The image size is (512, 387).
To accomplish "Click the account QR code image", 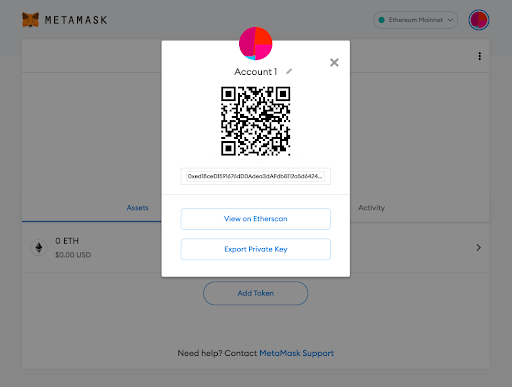I will (256, 121).
